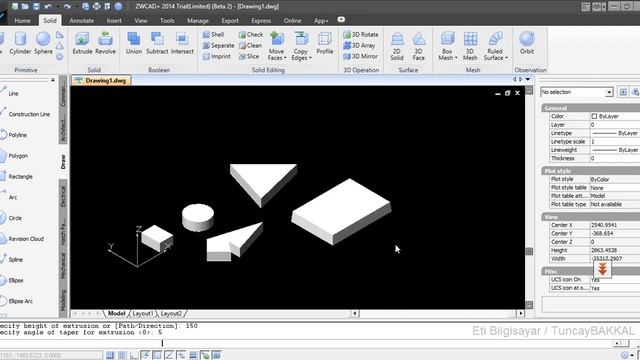Click the quick select icon in Properties panel
The width and height of the screenshot is (640, 360).
[x=635, y=92]
